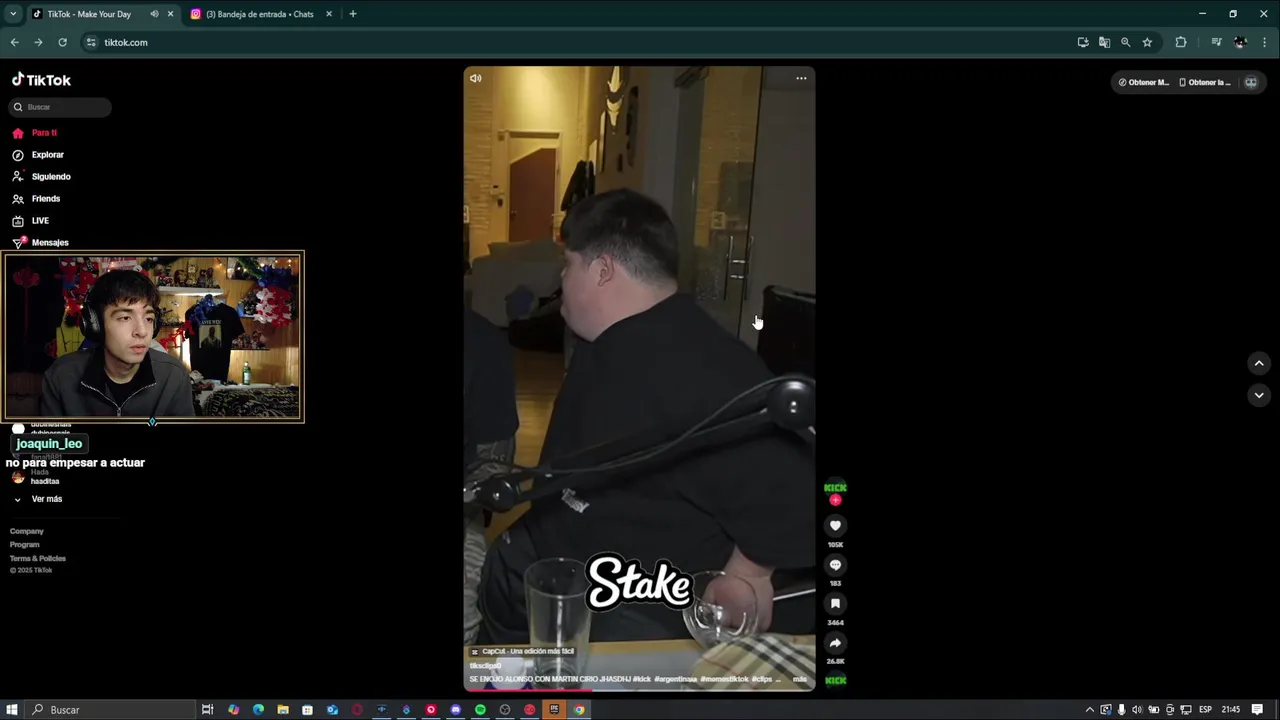View site information icon in address bar

[91, 42]
